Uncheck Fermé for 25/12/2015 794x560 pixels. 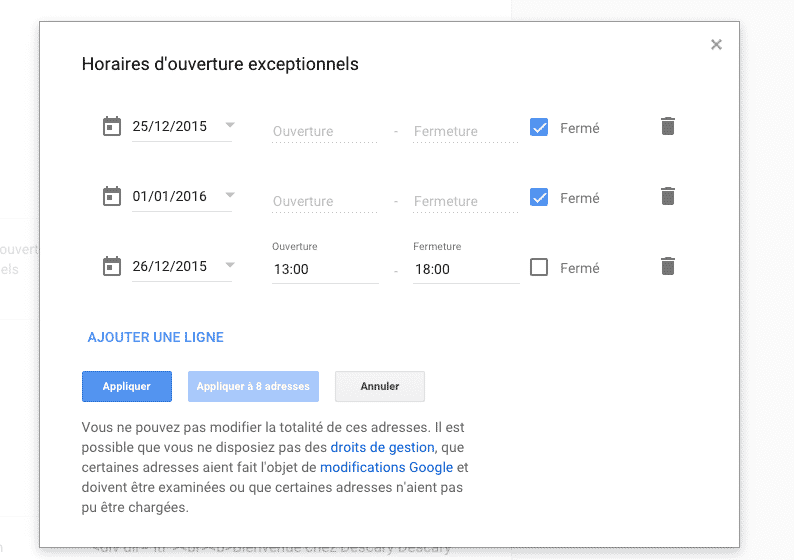click(x=539, y=128)
